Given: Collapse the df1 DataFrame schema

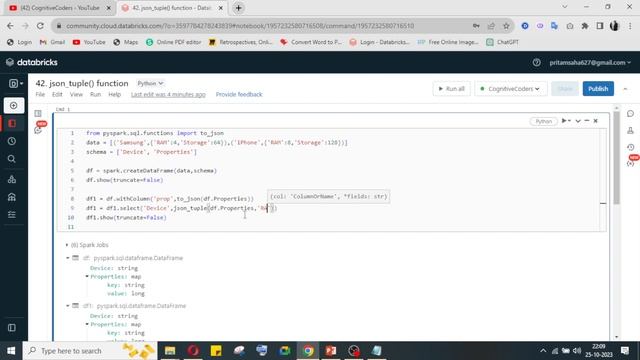Looking at the screenshot, I should point(68,306).
